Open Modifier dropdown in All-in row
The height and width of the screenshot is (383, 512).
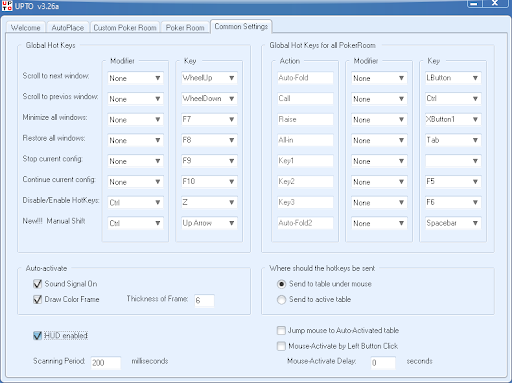click(x=379, y=140)
